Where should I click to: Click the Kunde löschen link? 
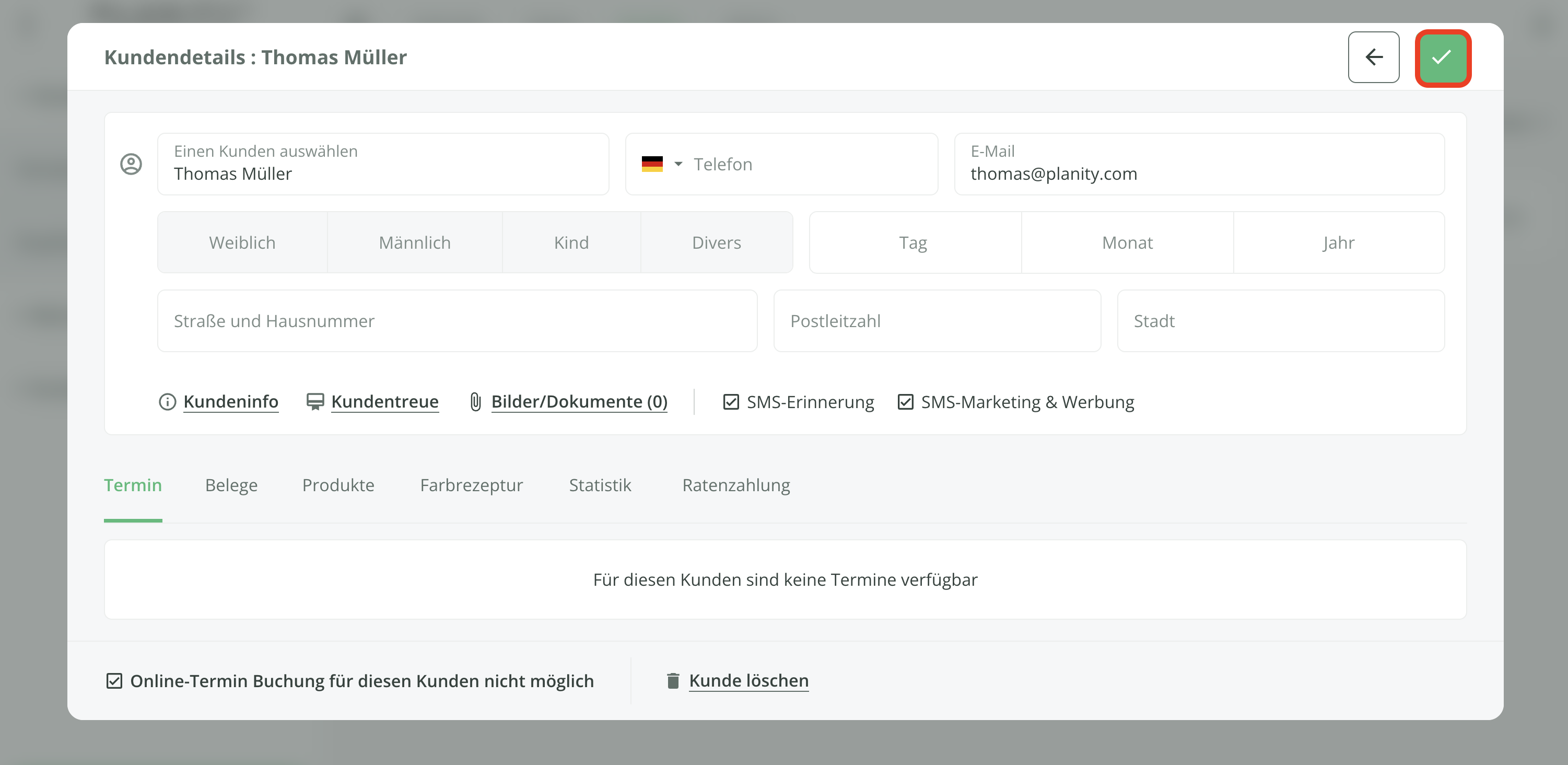(x=748, y=680)
